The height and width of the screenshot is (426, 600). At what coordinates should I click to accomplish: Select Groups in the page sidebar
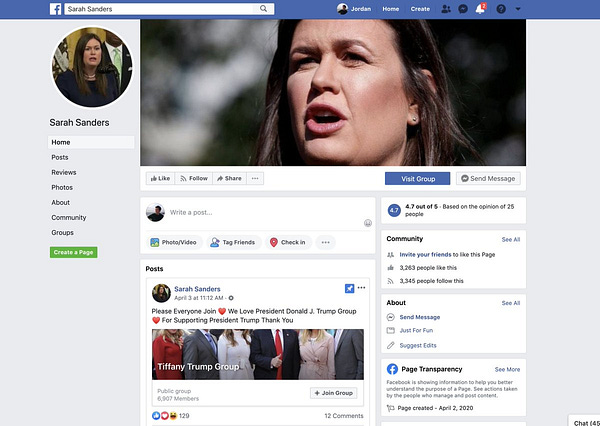pyautogui.click(x=62, y=232)
